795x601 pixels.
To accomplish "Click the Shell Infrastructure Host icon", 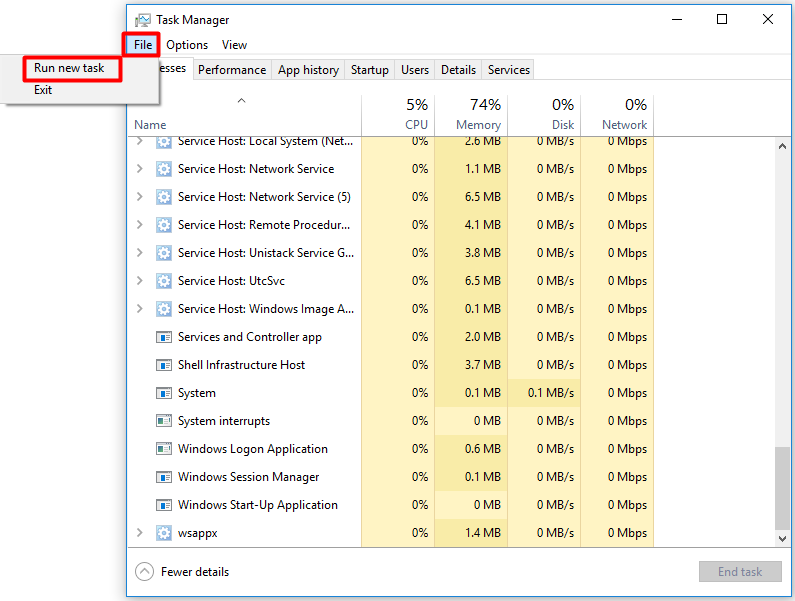I will [x=163, y=365].
